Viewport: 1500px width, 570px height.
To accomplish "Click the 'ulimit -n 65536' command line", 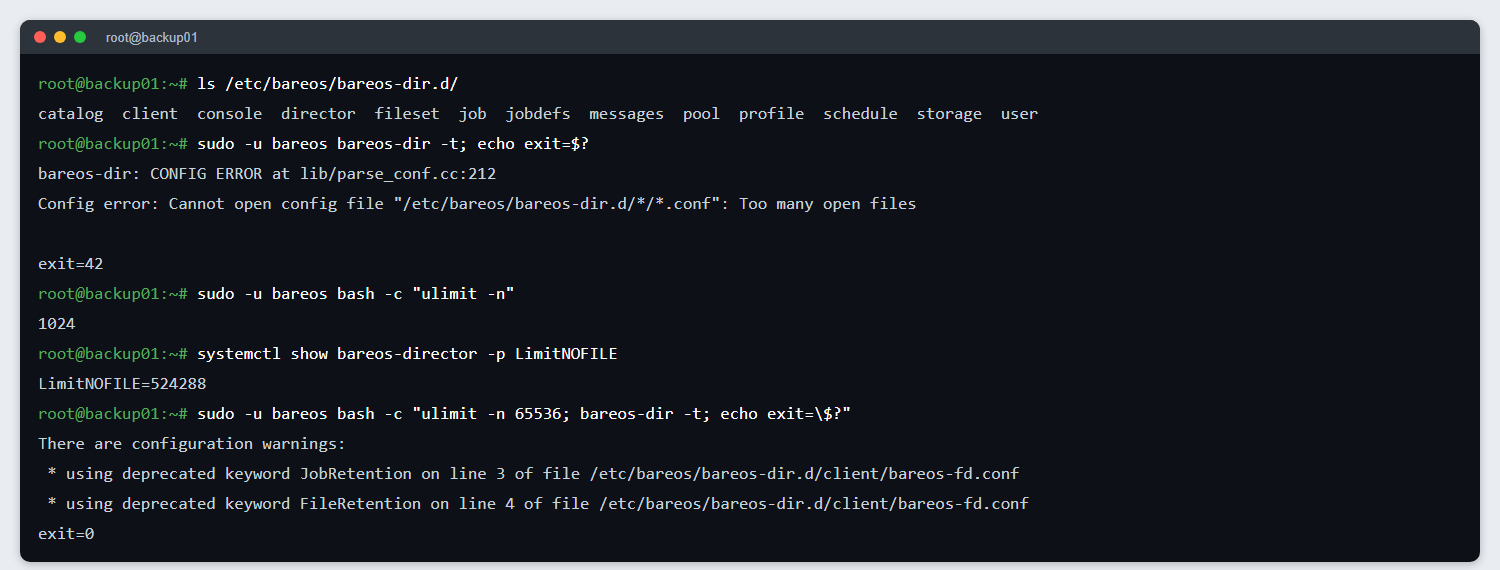I will [523, 414].
